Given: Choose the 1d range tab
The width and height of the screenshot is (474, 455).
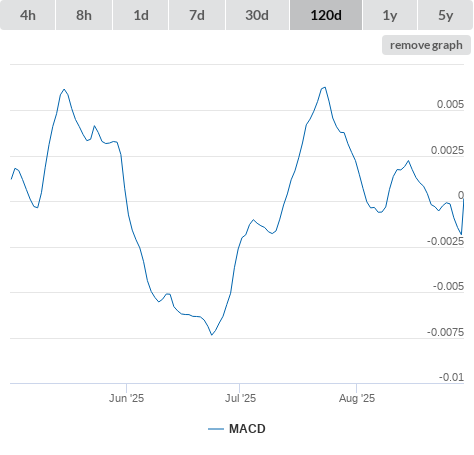Looking at the screenshot, I should pos(141,15).
